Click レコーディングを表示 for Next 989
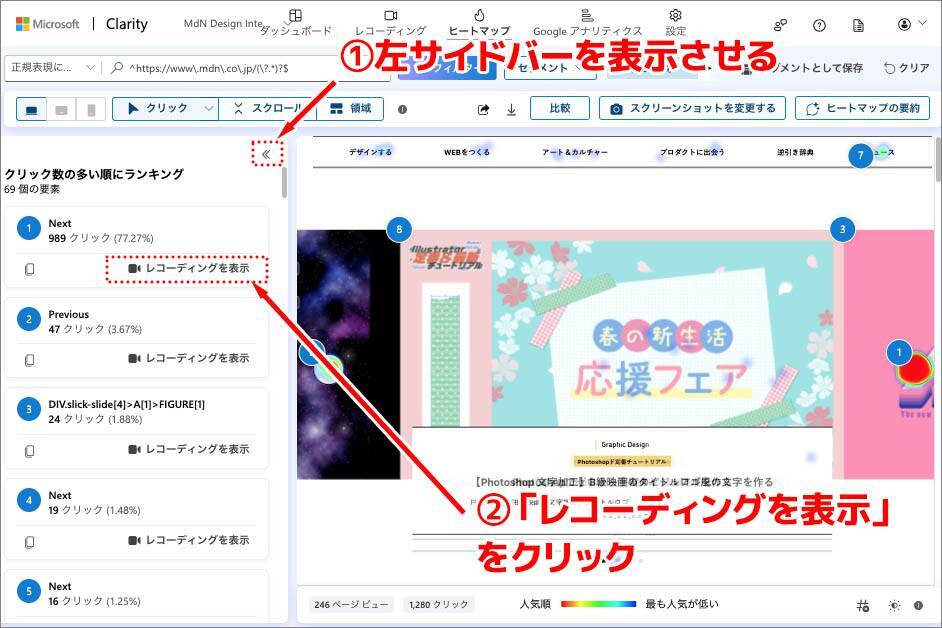942x628 pixels. tap(189, 268)
